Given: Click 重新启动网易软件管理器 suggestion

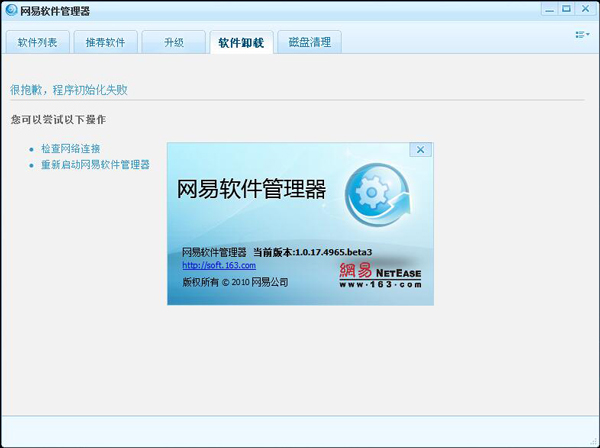Looking at the screenshot, I should tap(95, 165).
